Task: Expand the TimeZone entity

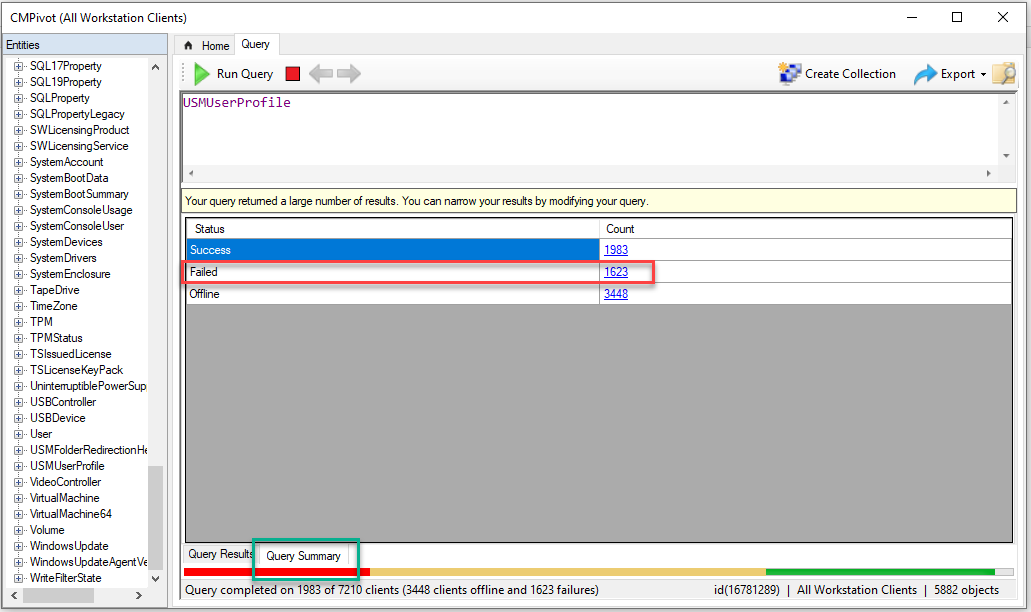Action: (18, 306)
